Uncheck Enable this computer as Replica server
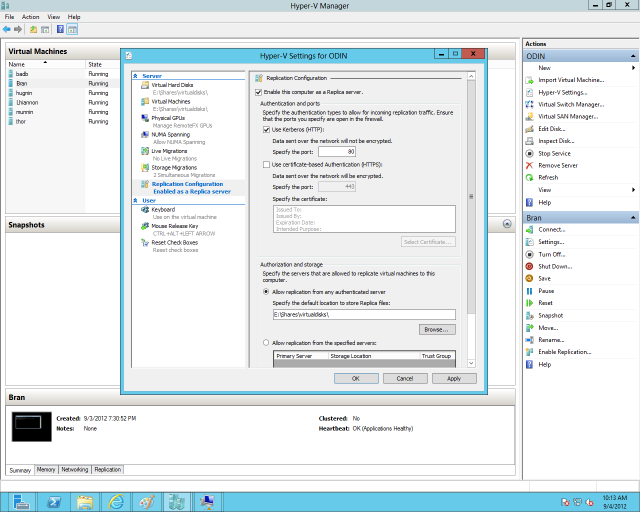Screen dimensions: 640x512 tap(258, 92)
